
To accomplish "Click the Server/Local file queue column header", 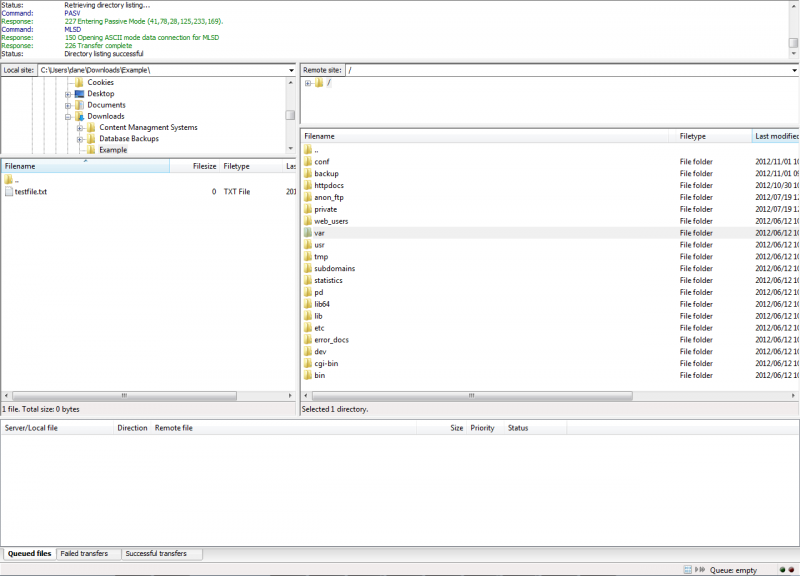I will pyautogui.click(x=57, y=428).
